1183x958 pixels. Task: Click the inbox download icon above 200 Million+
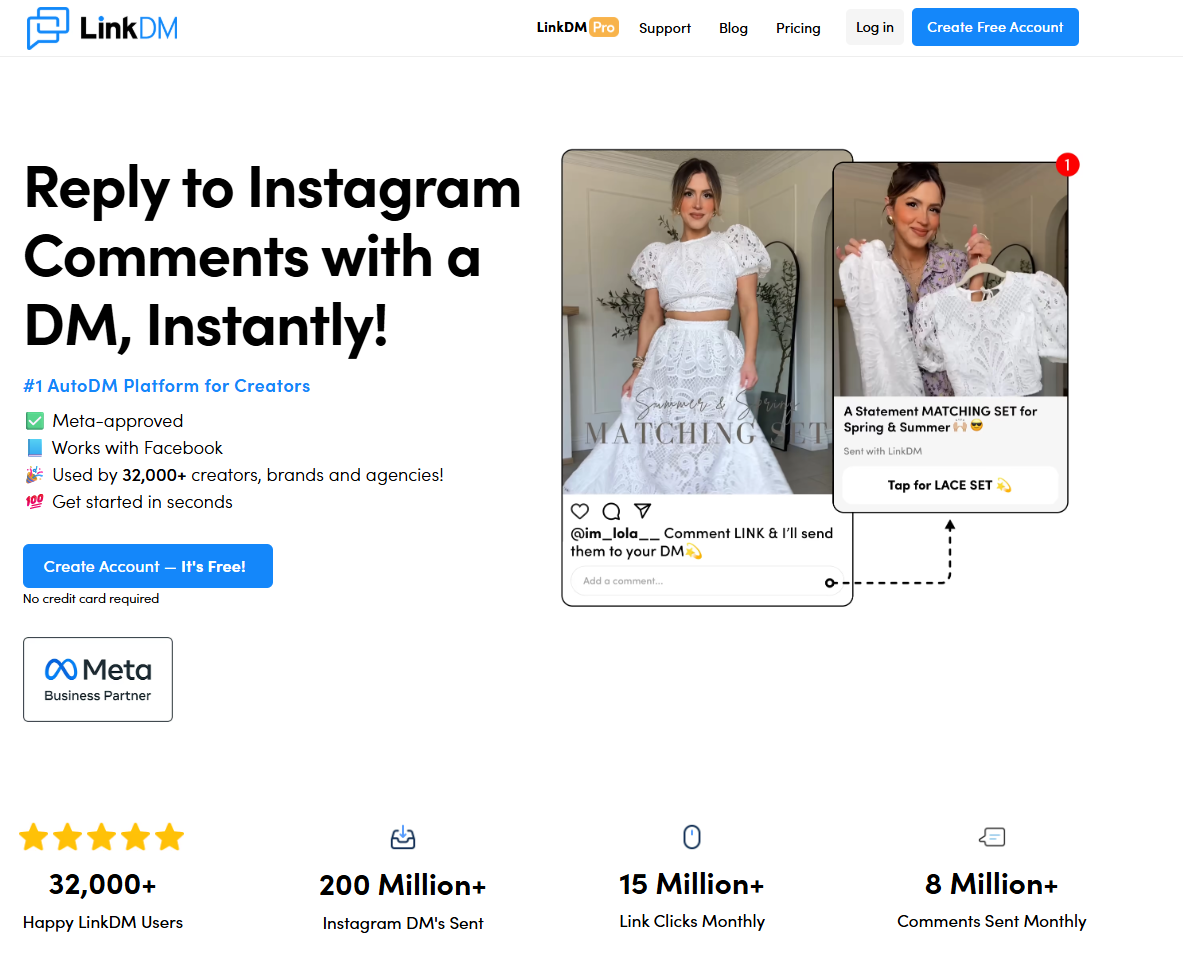403,837
